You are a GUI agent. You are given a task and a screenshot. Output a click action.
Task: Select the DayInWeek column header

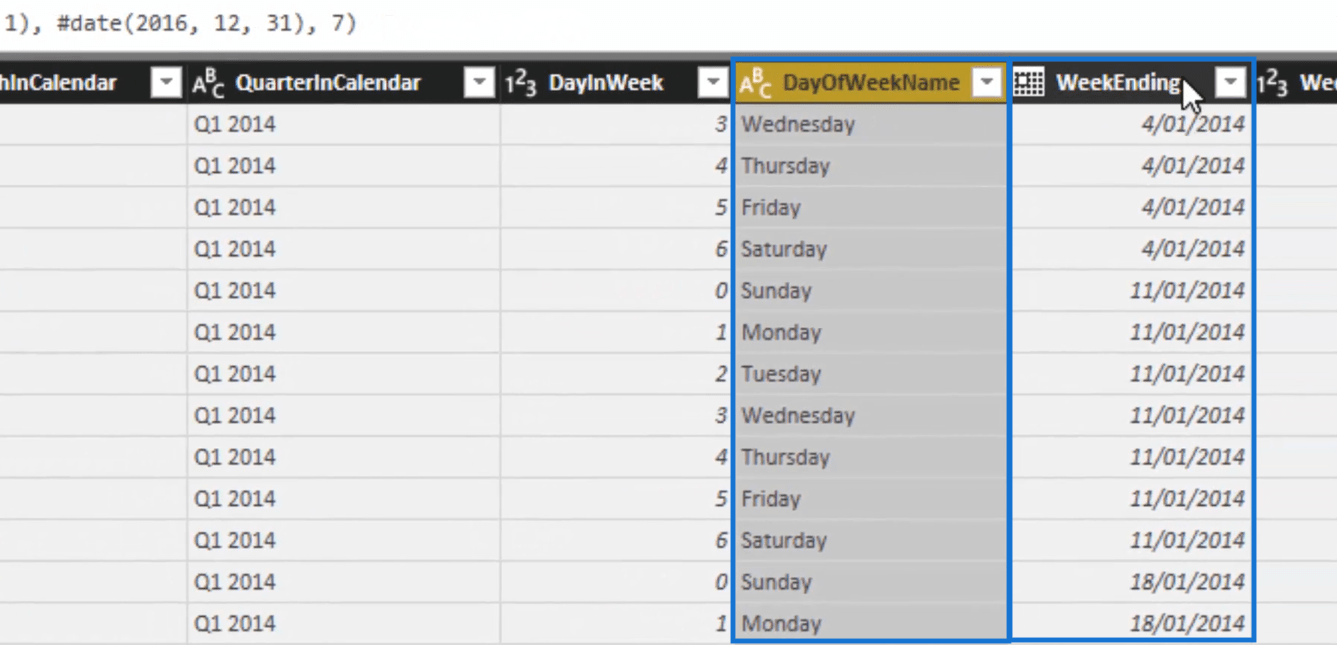[x=616, y=83]
